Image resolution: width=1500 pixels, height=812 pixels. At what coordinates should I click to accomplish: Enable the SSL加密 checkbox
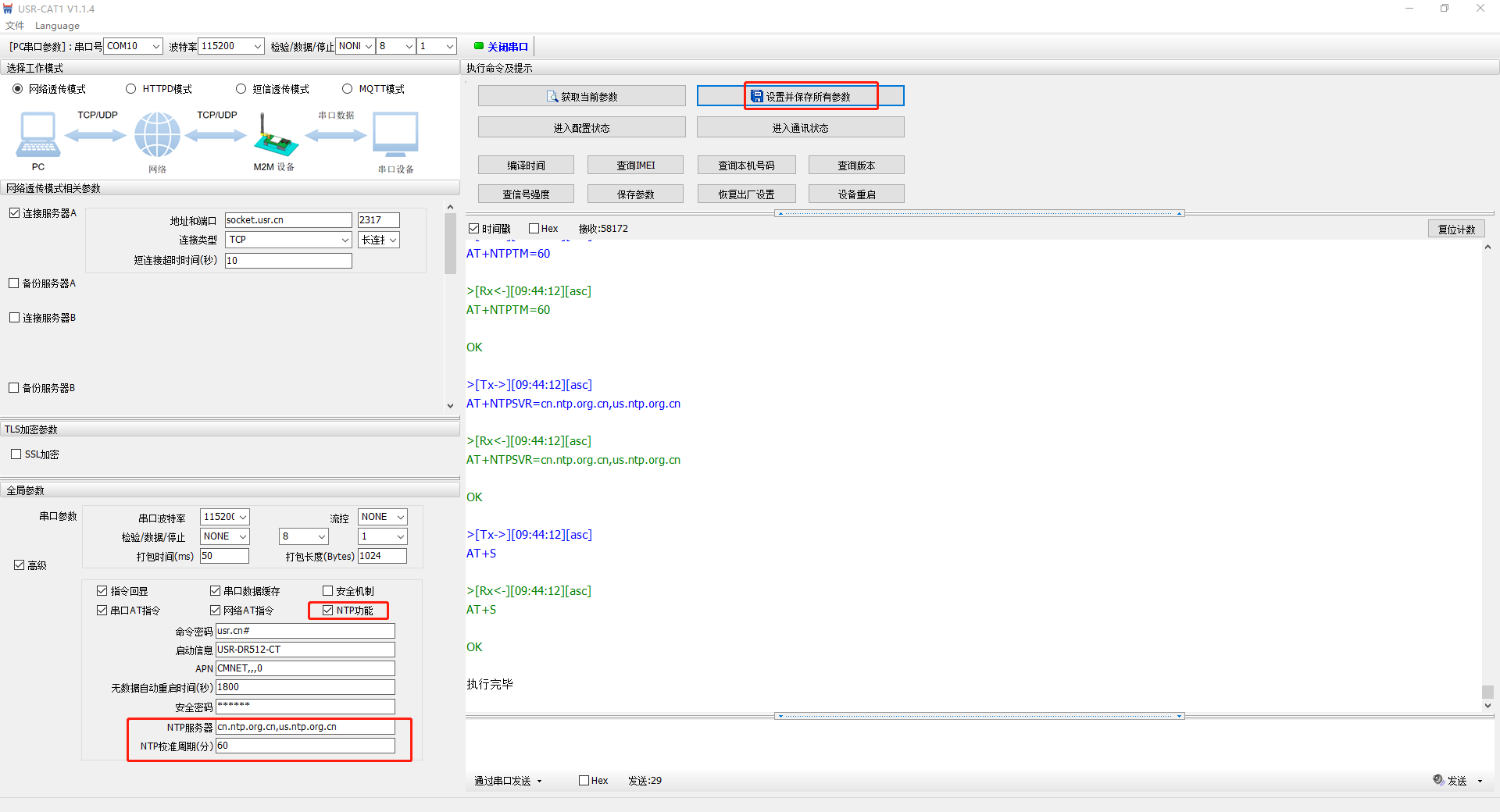coord(16,454)
